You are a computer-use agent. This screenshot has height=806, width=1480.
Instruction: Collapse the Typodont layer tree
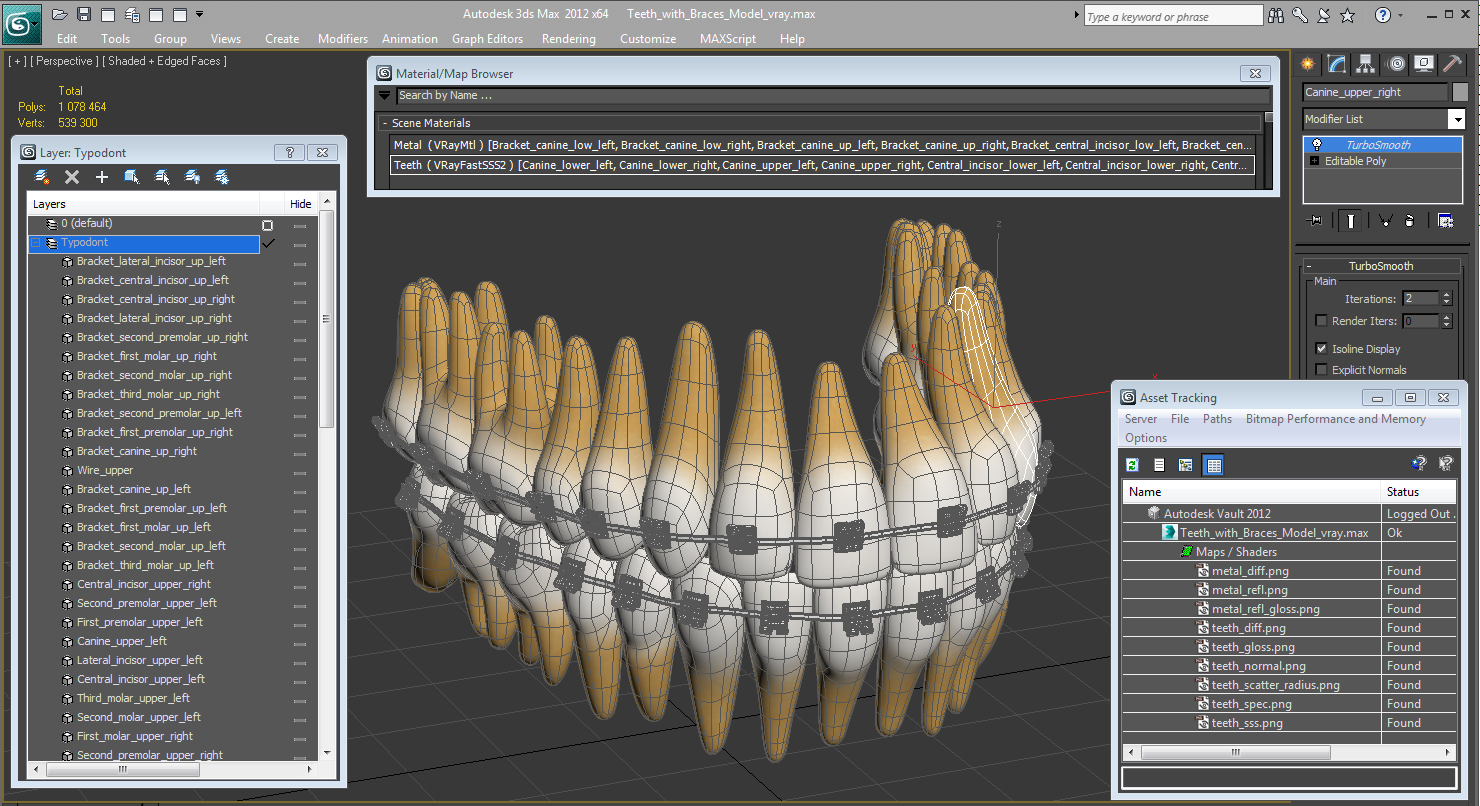36,243
